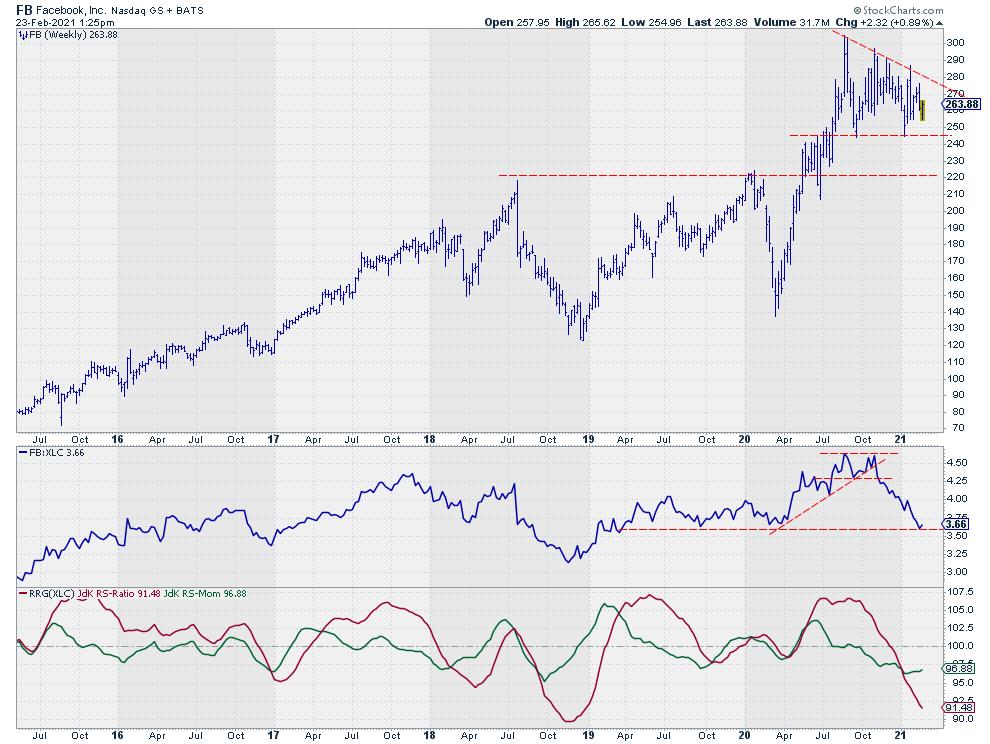The height and width of the screenshot is (744, 990).
Task: Click the 'JdK RS-Ratio 91.48' legend label
Action: 119,594
